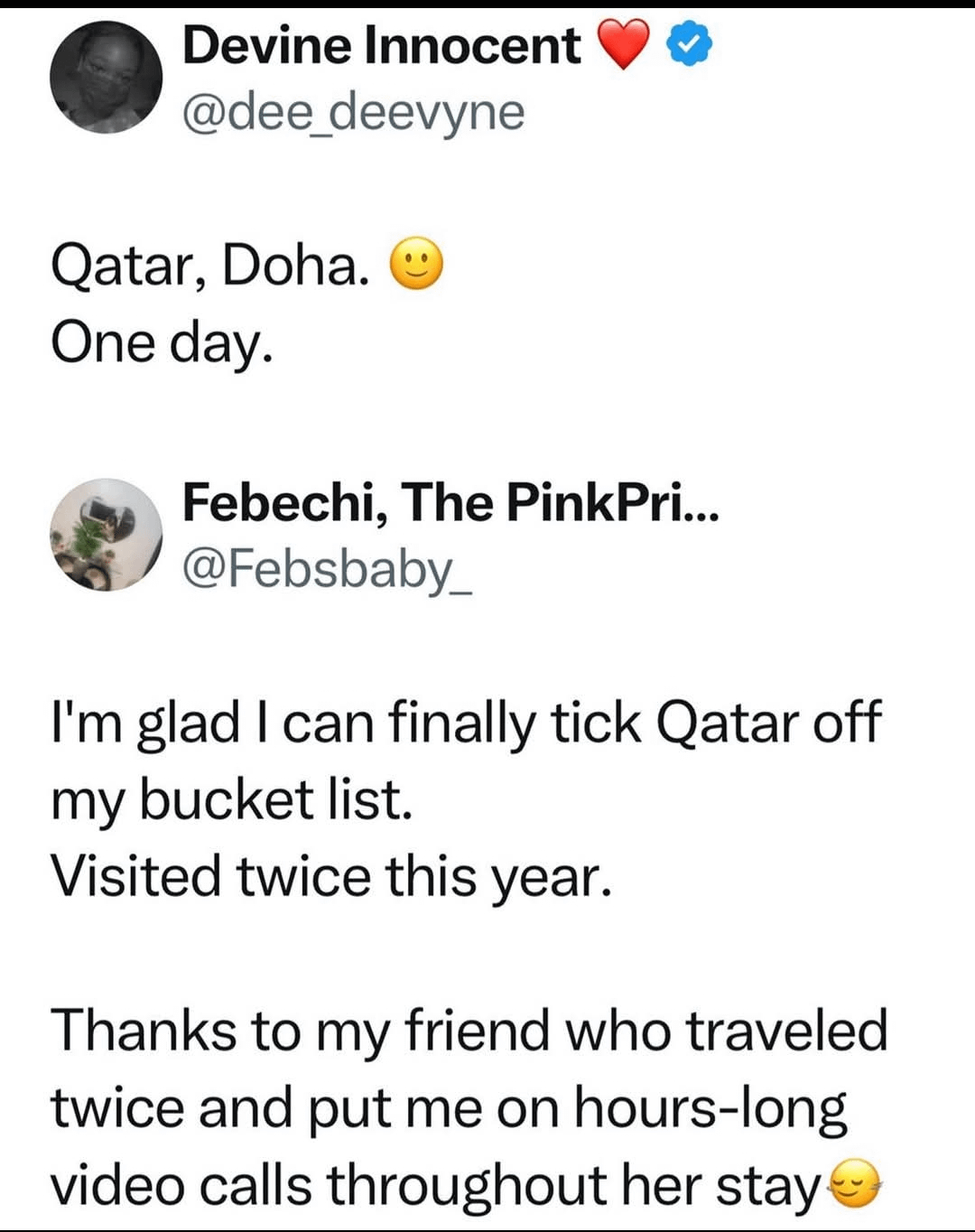Click the "One day." line
The height and width of the screenshot is (1232, 975).
tap(162, 343)
